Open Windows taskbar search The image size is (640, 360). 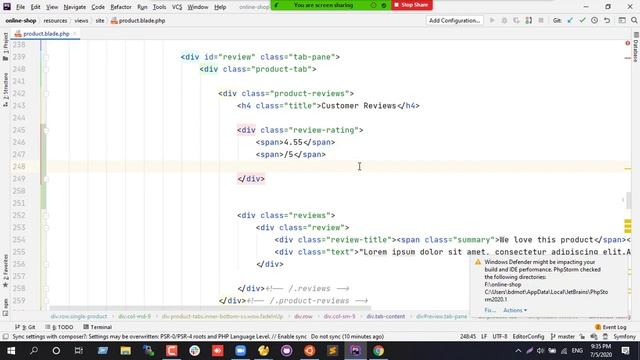point(34,351)
